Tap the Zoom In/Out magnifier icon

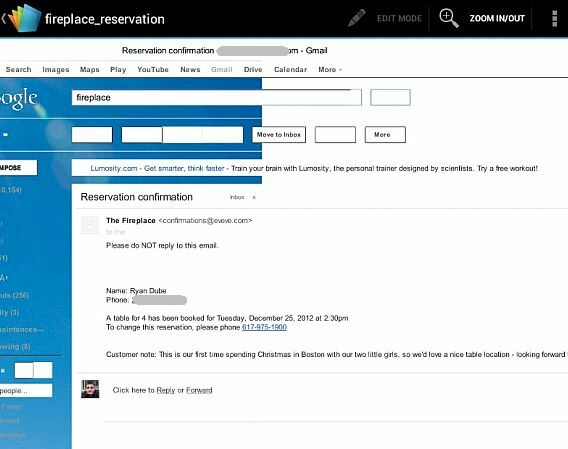449,18
